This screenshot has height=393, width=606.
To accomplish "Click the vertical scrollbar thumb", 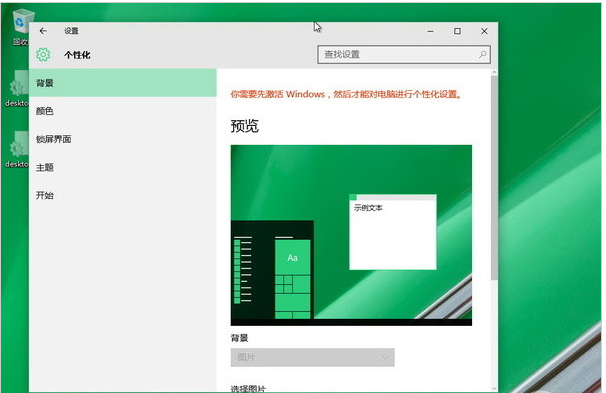I will [494, 178].
